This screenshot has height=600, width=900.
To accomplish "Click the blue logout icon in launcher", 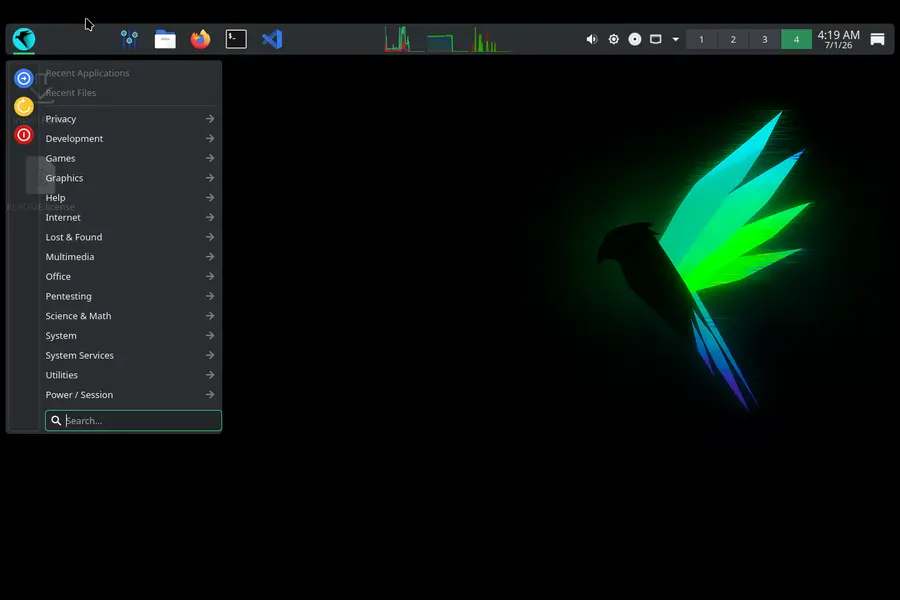I will pos(24,78).
